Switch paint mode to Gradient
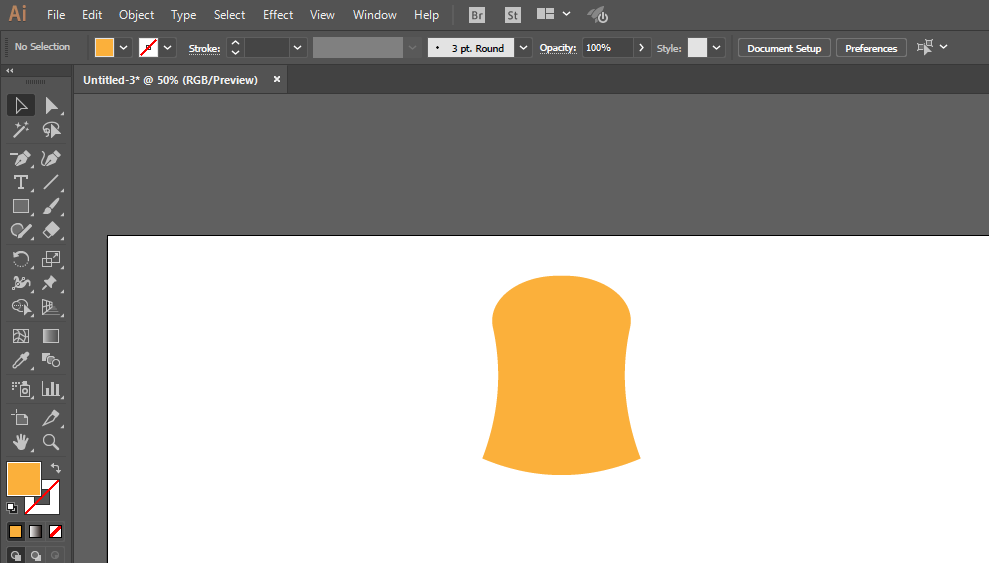 [x=35, y=531]
